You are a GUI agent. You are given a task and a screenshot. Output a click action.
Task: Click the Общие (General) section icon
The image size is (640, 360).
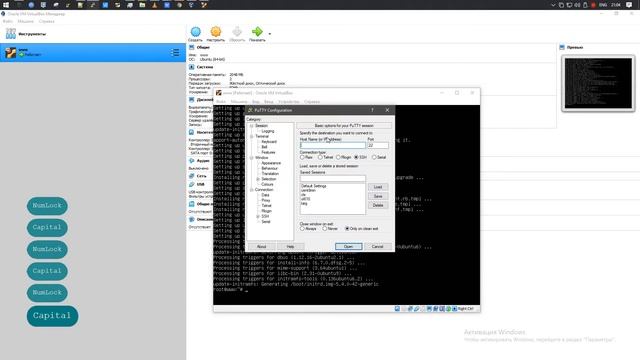(x=191, y=47)
